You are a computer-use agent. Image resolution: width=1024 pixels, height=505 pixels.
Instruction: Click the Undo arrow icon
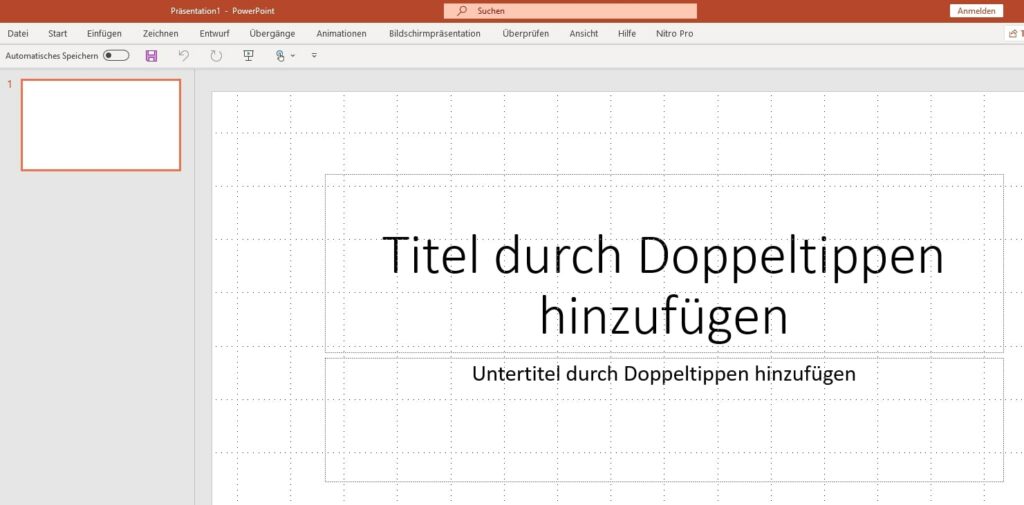pyautogui.click(x=183, y=56)
